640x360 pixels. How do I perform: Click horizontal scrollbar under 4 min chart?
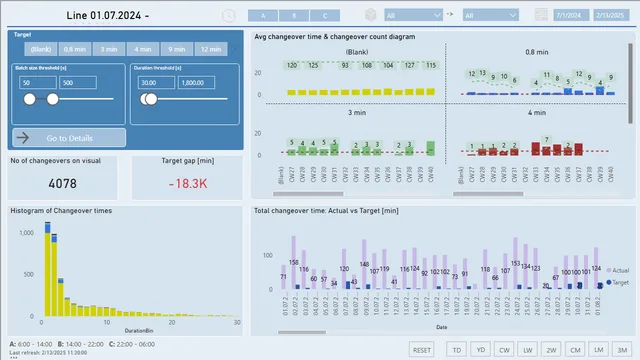click(488, 194)
